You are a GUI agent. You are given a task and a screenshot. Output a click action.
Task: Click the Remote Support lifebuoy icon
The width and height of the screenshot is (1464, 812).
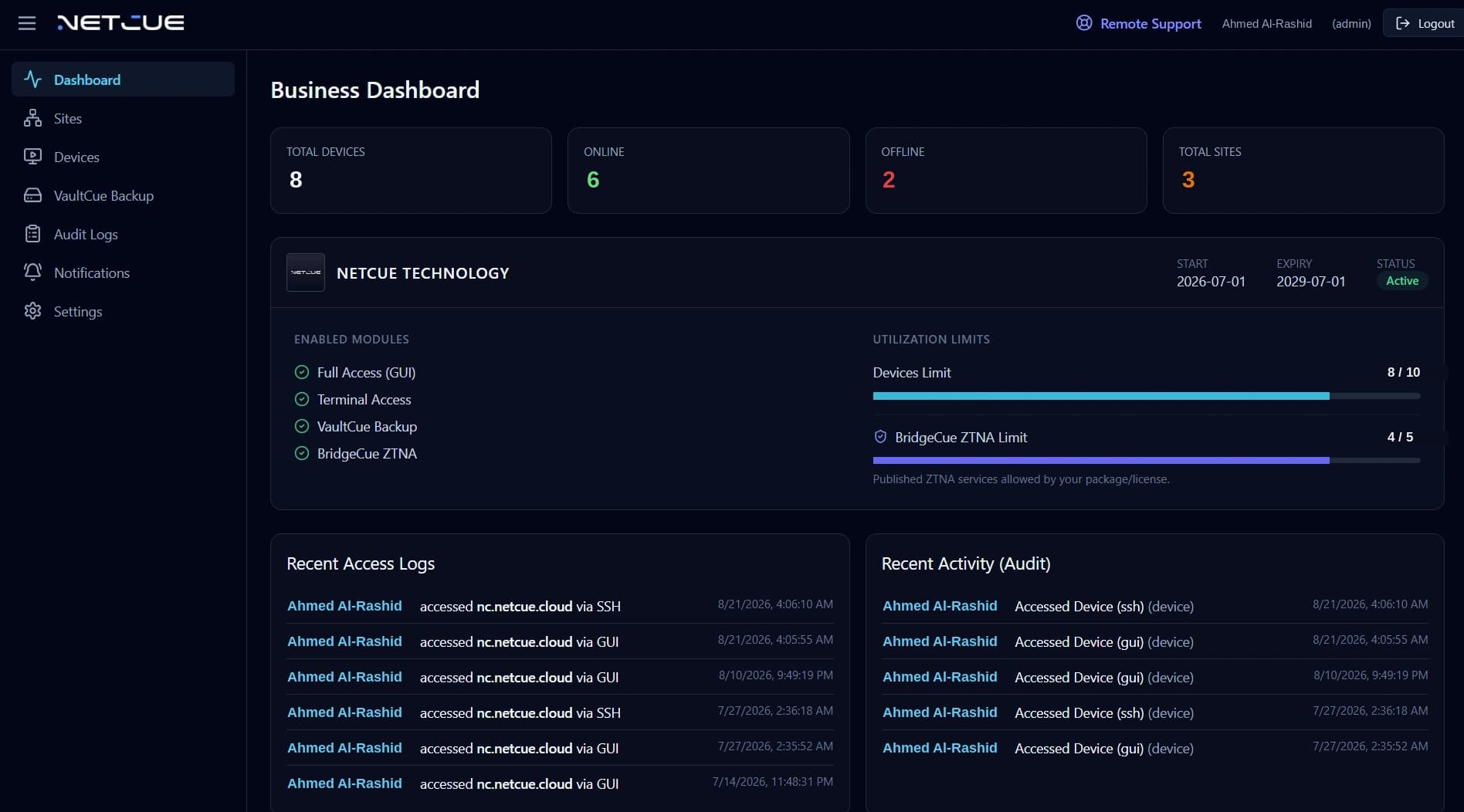1084,23
